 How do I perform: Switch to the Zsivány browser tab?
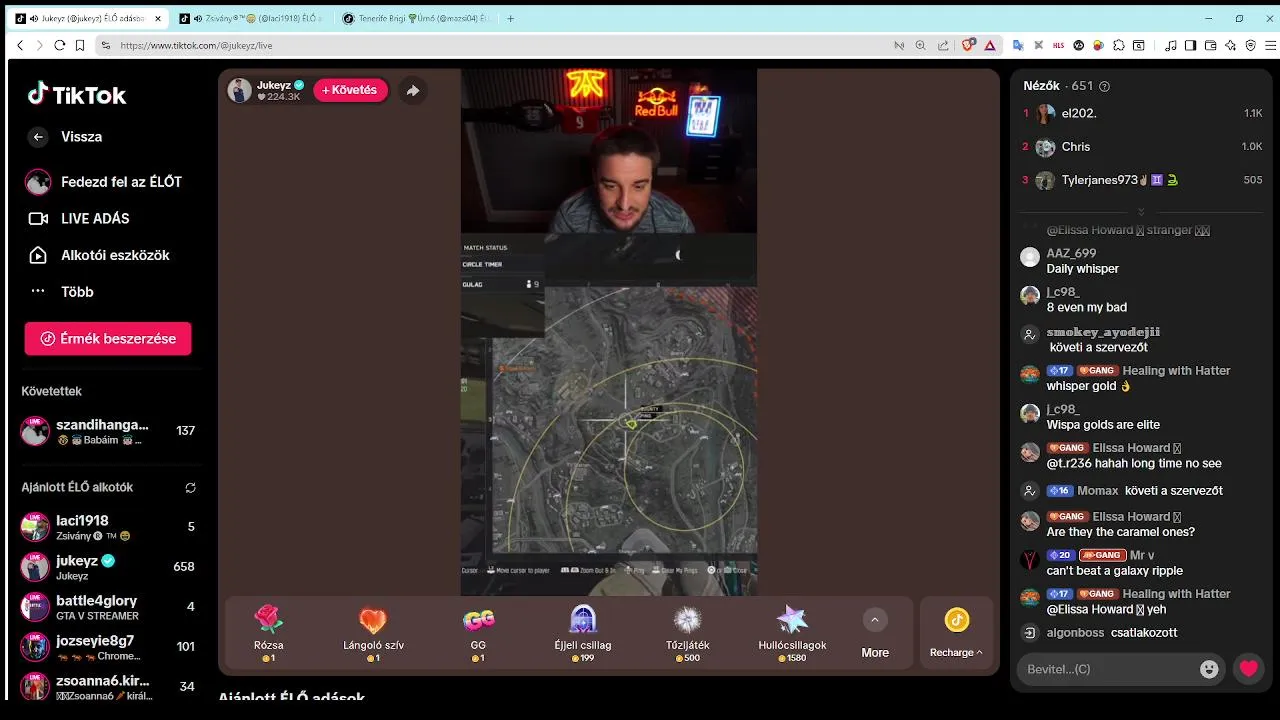coord(249,18)
